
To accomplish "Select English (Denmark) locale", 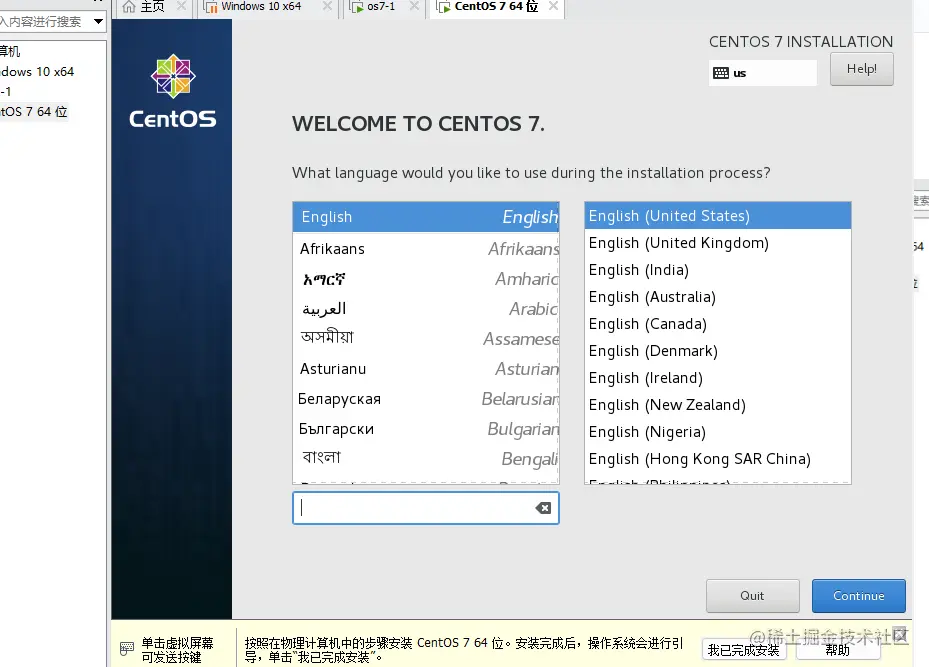I will [717, 351].
